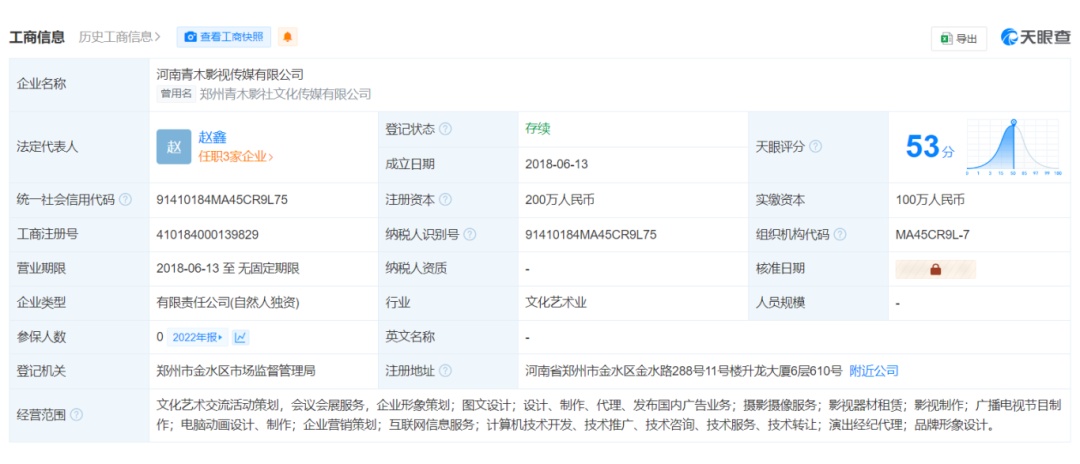Expand the 2022年报 year dropdown
The width and height of the screenshot is (1080, 464).
(197, 337)
